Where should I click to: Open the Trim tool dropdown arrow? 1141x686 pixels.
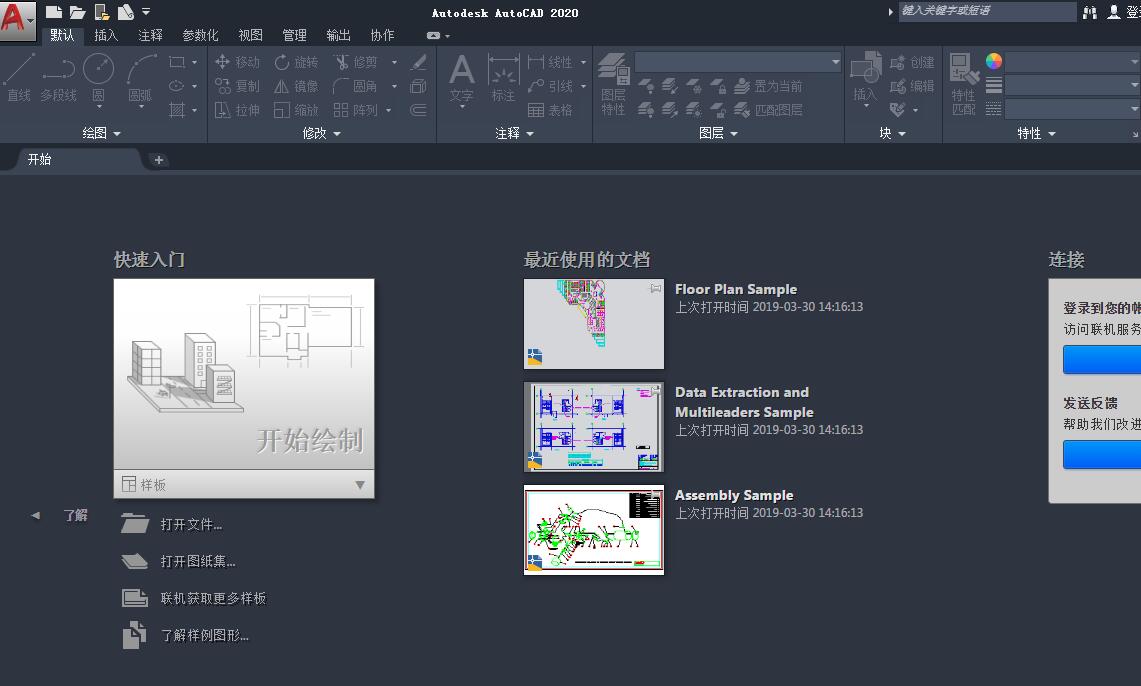coord(394,63)
